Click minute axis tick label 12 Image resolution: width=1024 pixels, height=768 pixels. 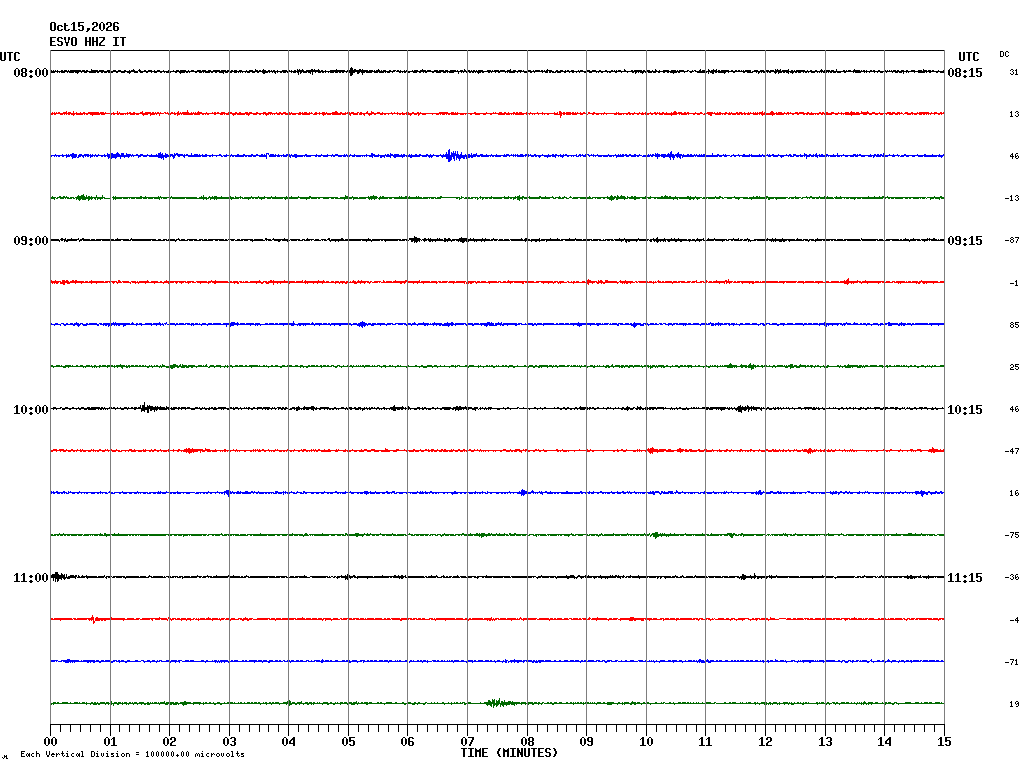click(x=765, y=741)
